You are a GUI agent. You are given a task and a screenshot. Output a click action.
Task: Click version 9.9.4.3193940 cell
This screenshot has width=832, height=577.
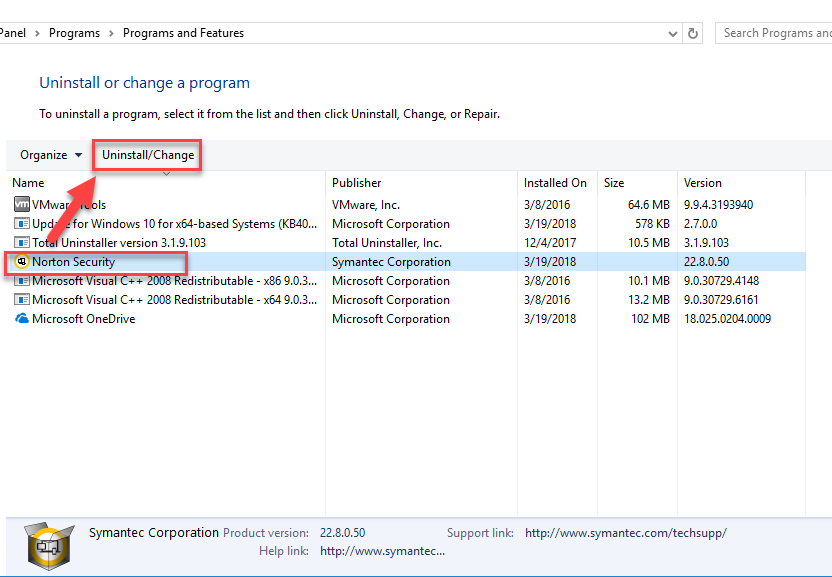(718, 205)
